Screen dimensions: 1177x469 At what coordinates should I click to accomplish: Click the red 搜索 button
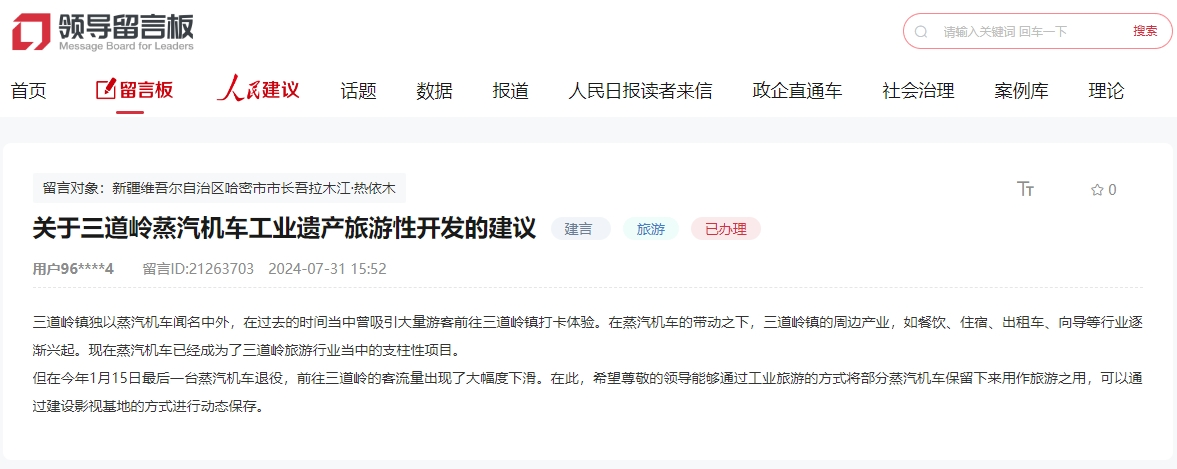point(1145,31)
